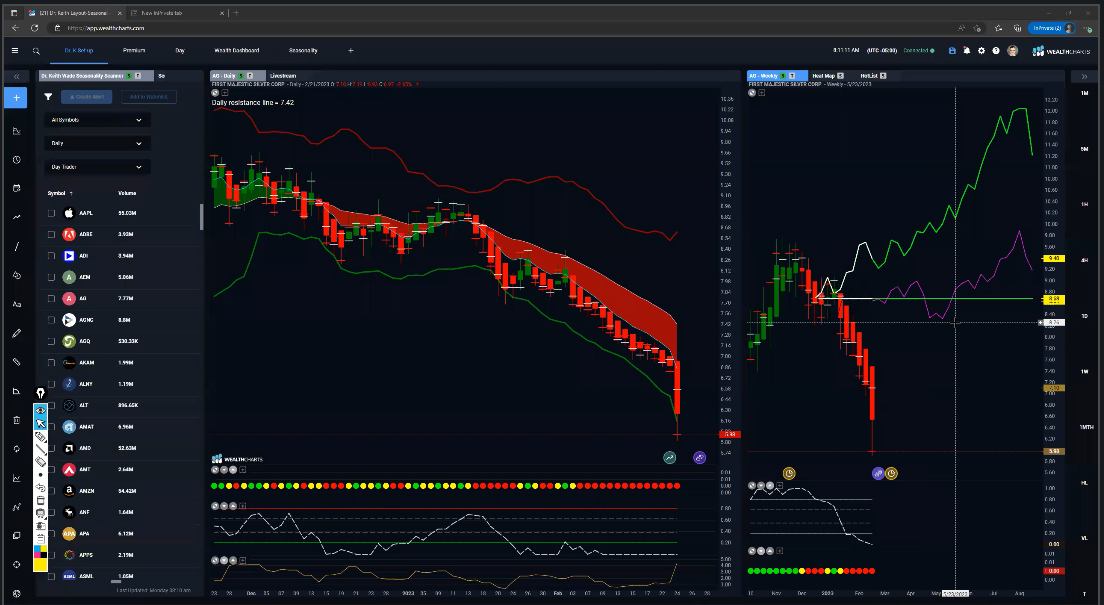
Task: Toggle the eye visibility in annotation palette
Action: click(x=41, y=410)
